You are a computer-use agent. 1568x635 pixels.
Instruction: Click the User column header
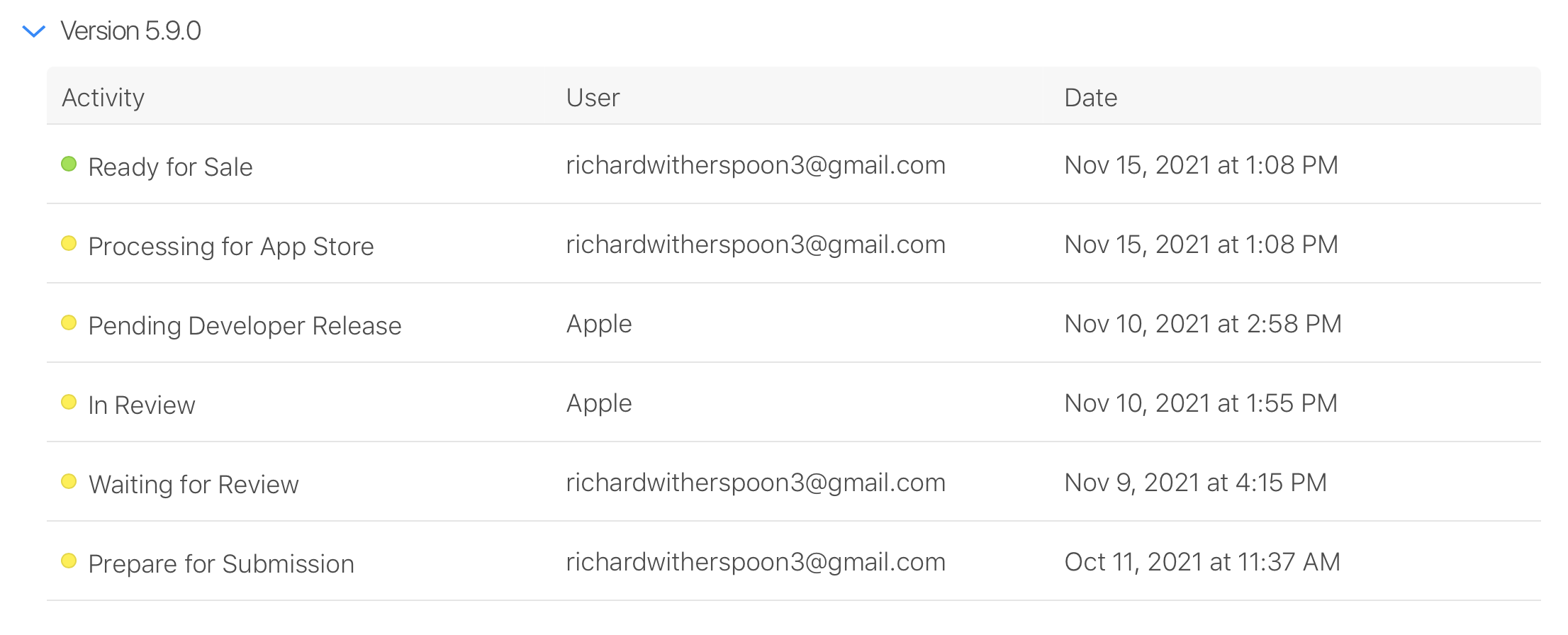pyautogui.click(x=593, y=97)
